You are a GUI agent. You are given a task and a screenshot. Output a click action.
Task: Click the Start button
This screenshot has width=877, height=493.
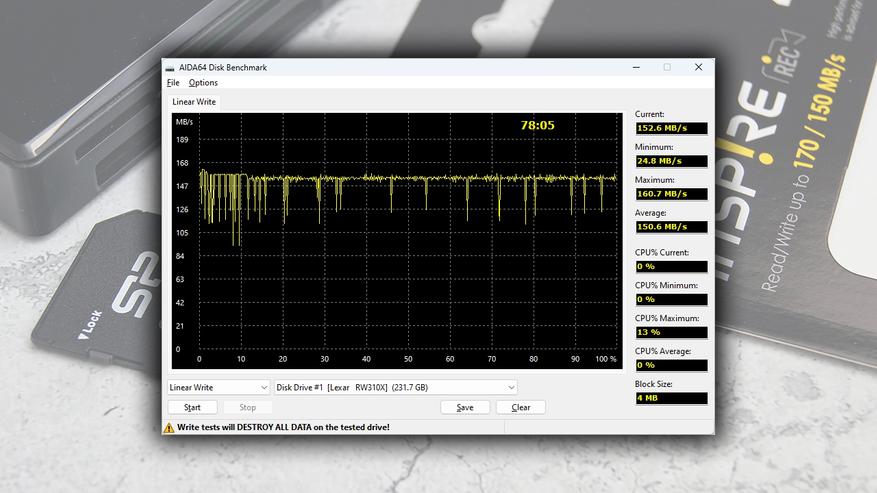(x=192, y=407)
